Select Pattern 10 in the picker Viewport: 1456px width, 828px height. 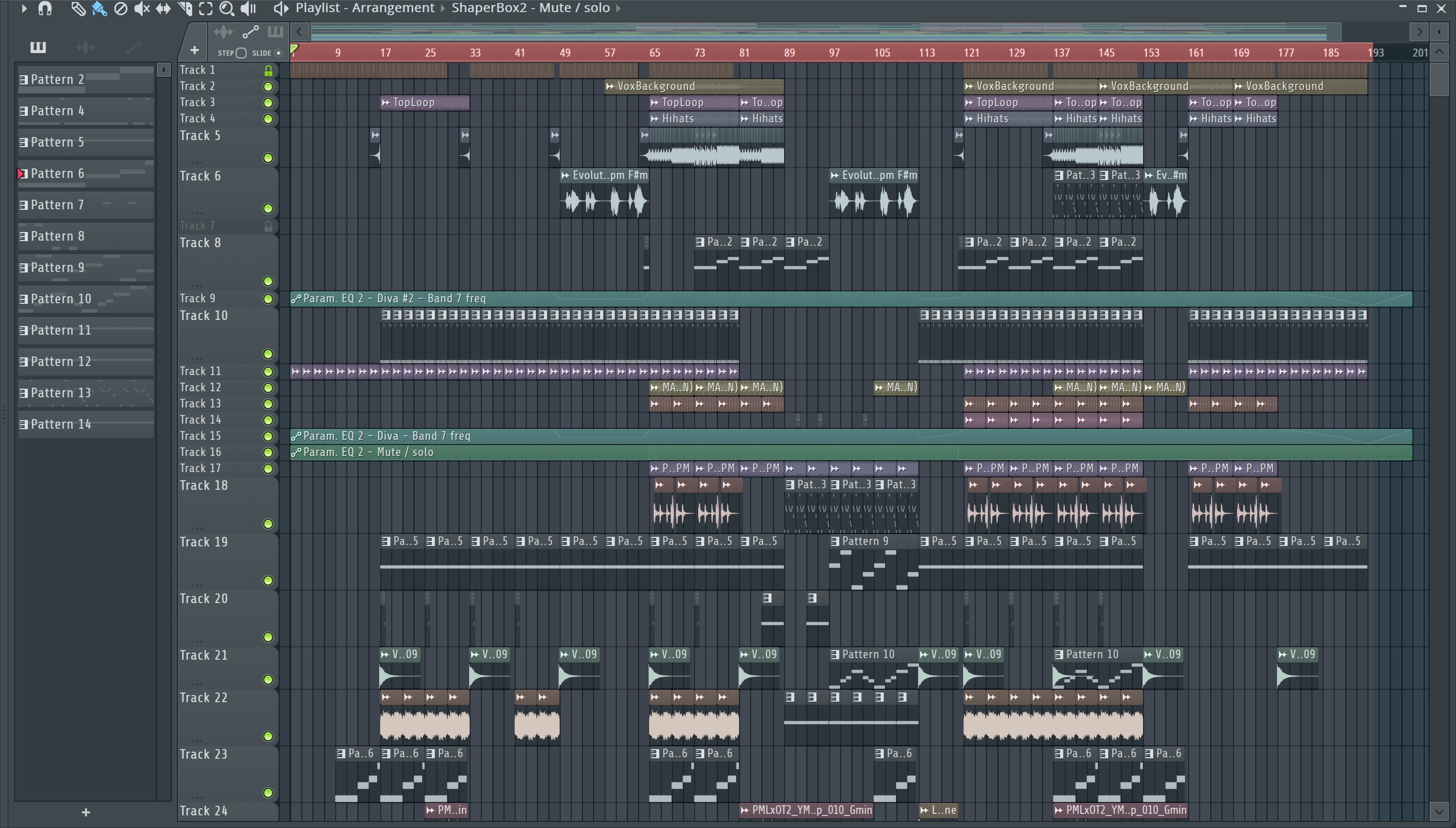click(x=85, y=299)
